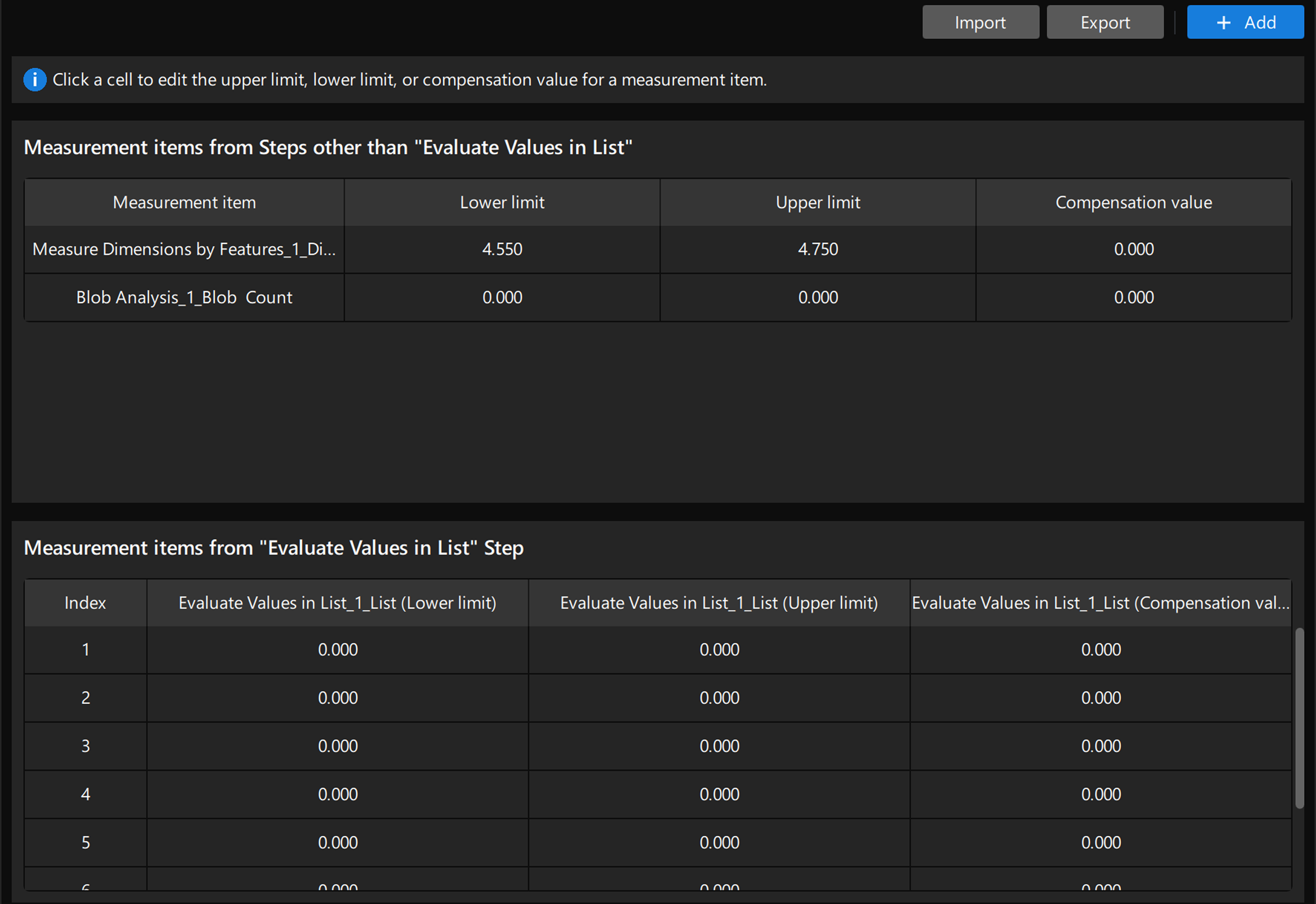The width and height of the screenshot is (1316, 904).
Task: Click the blue information icon
Action: (35, 80)
